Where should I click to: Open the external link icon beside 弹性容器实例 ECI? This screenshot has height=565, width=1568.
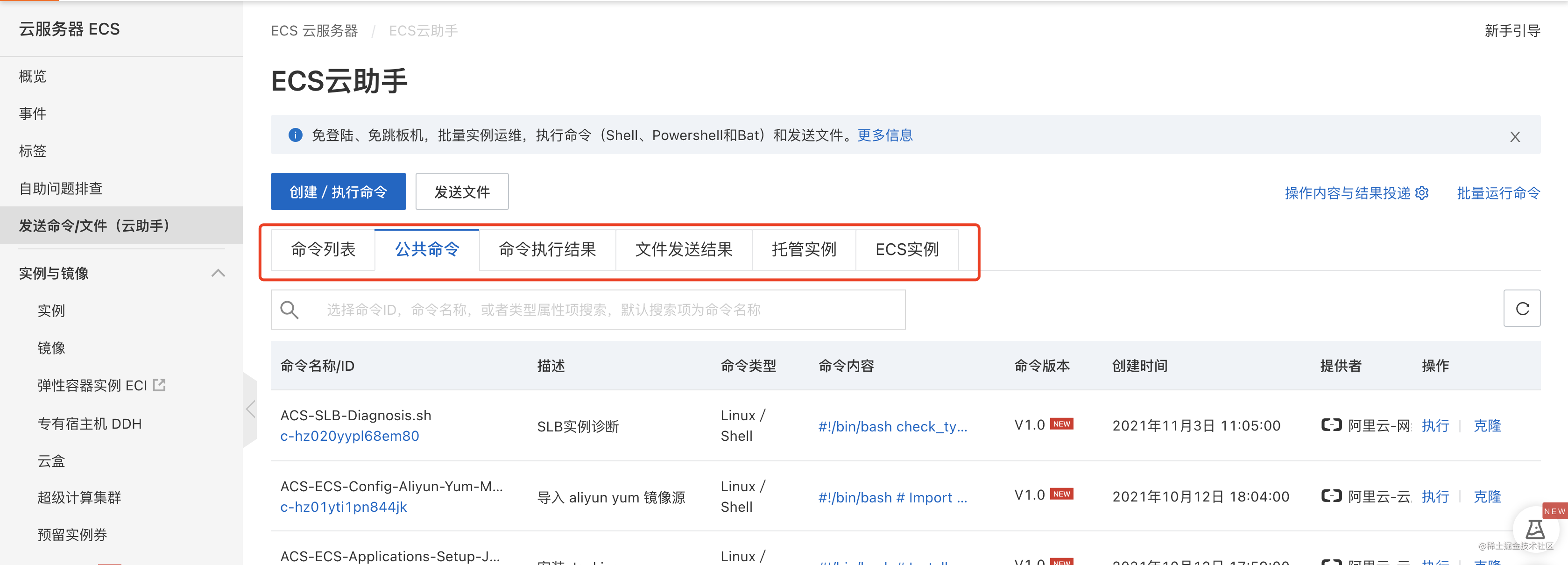[160, 385]
